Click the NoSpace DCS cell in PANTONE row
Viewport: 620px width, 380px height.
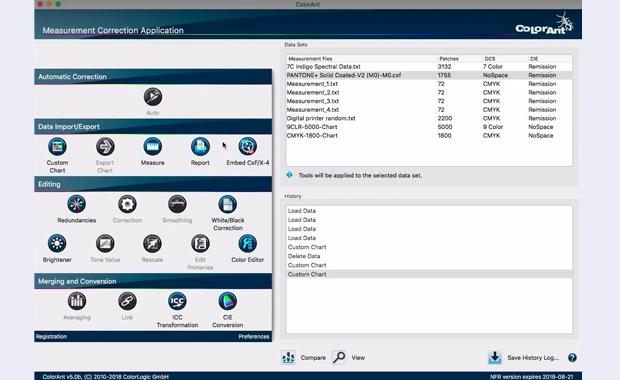pos(495,75)
